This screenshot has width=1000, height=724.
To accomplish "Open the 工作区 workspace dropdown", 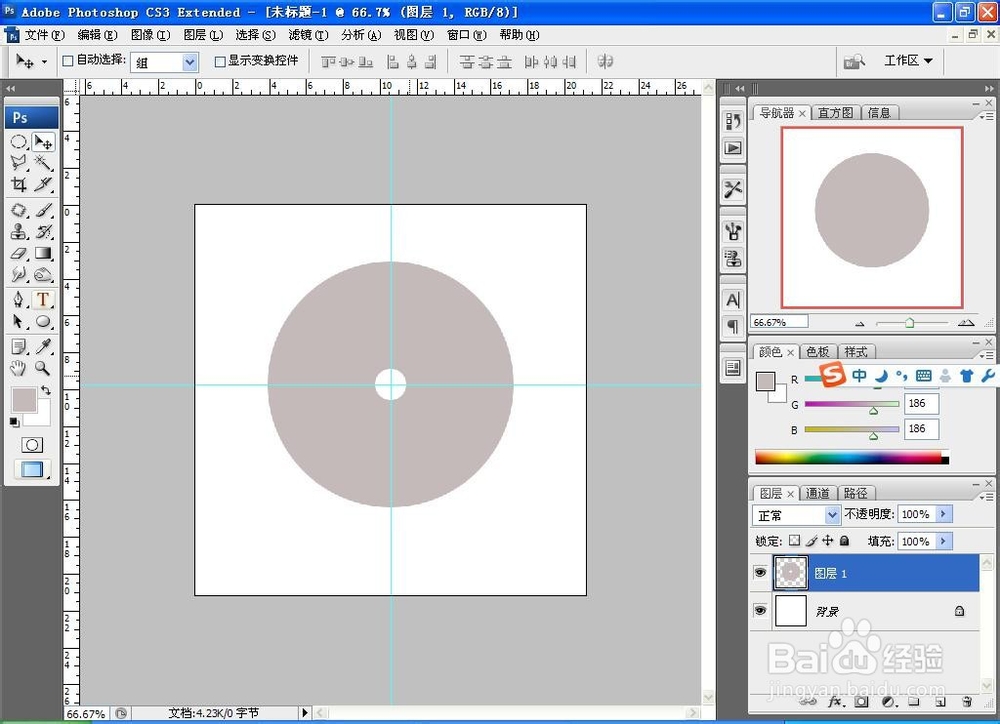I will click(x=908, y=61).
